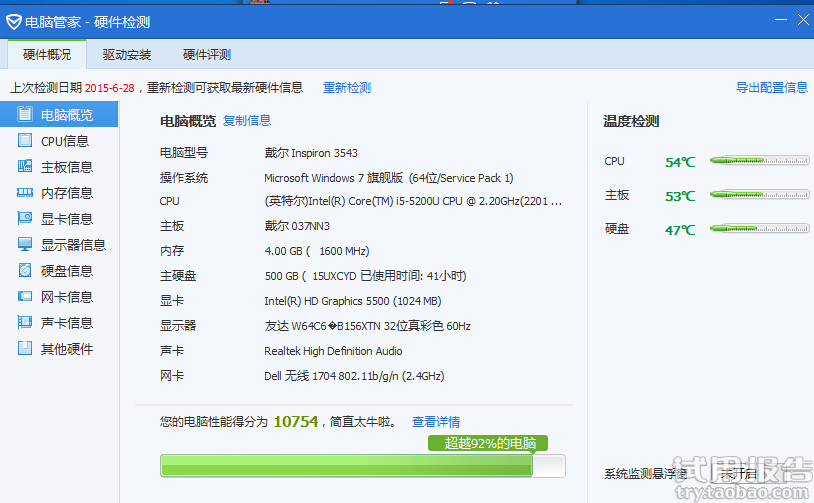Click the 重新检测 link
Image resolution: width=814 pixels, height=503 pixels.
point(347,88)
